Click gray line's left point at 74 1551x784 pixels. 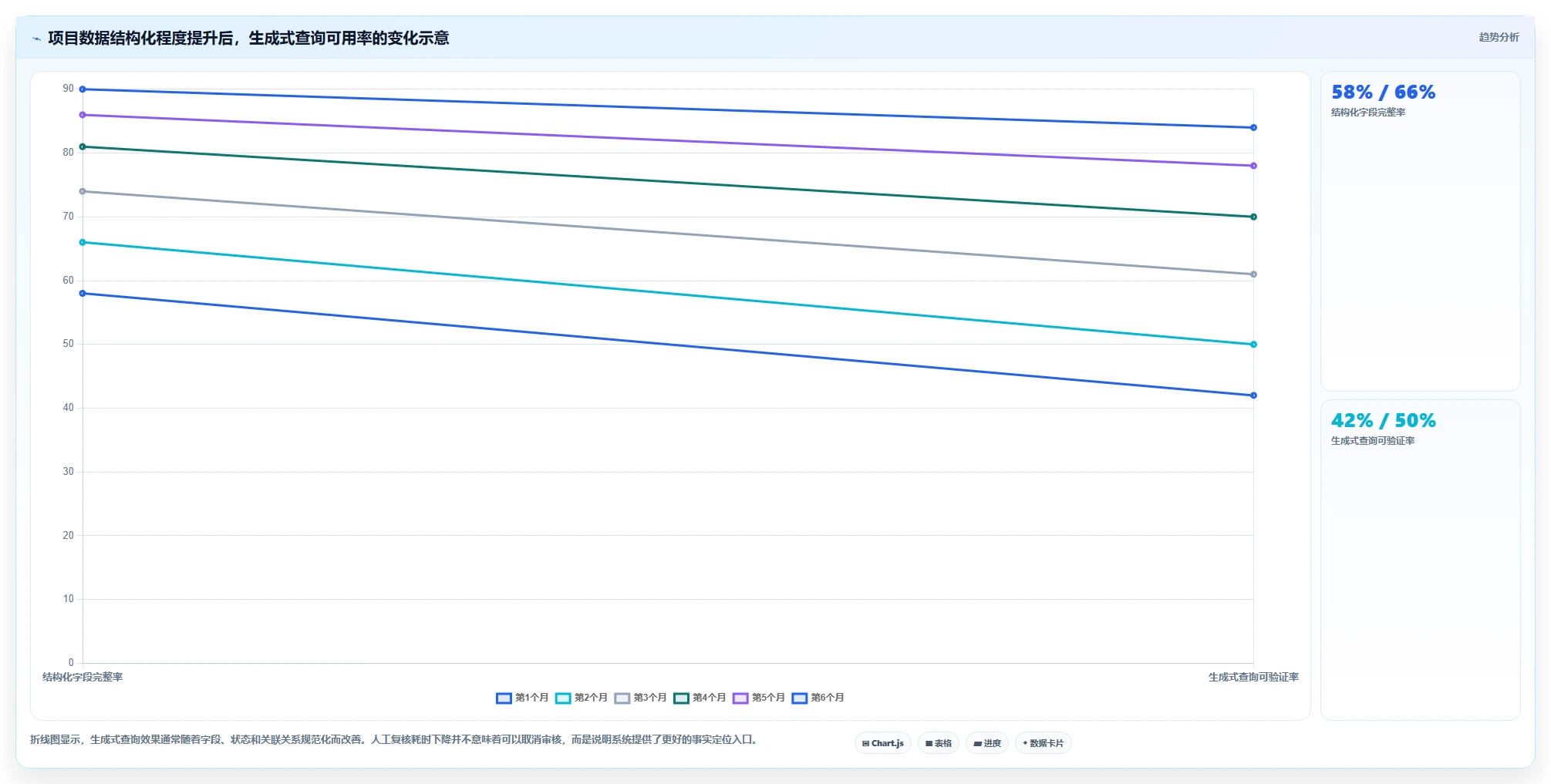[x=83, y=191]
